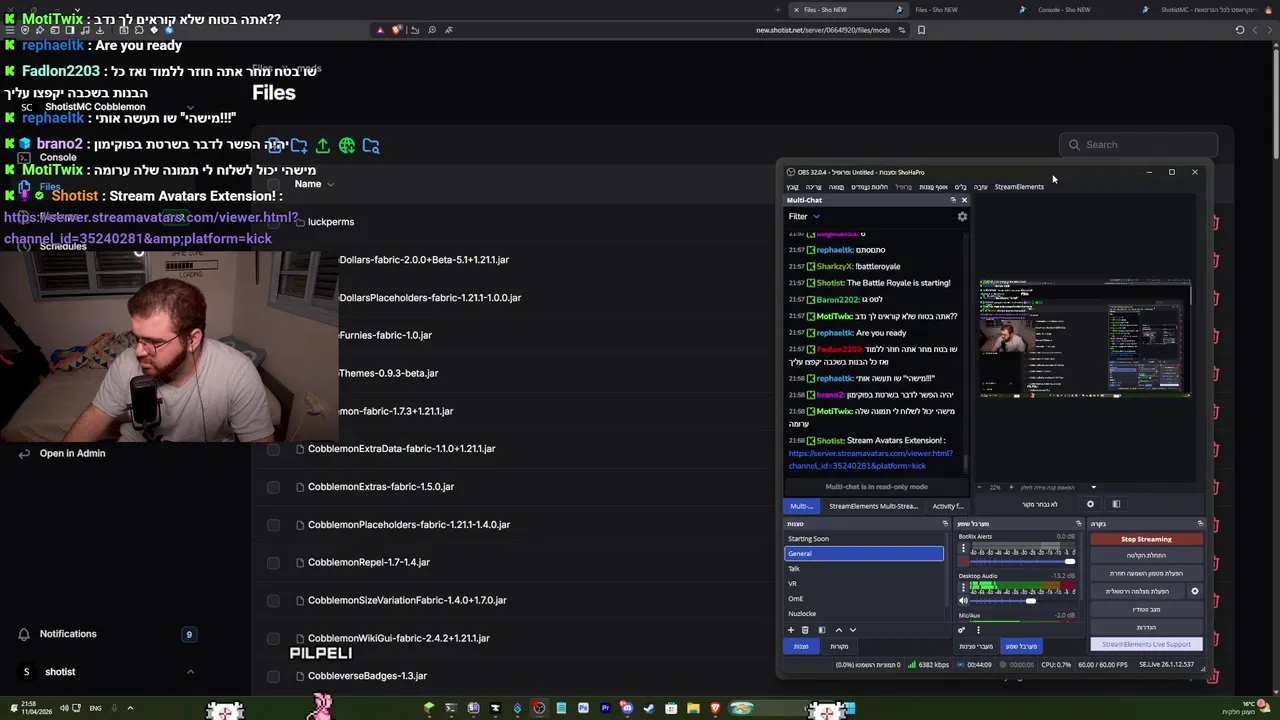
Task: Close the Multi-Chat dock panel
Action: [x=964, y=200]
